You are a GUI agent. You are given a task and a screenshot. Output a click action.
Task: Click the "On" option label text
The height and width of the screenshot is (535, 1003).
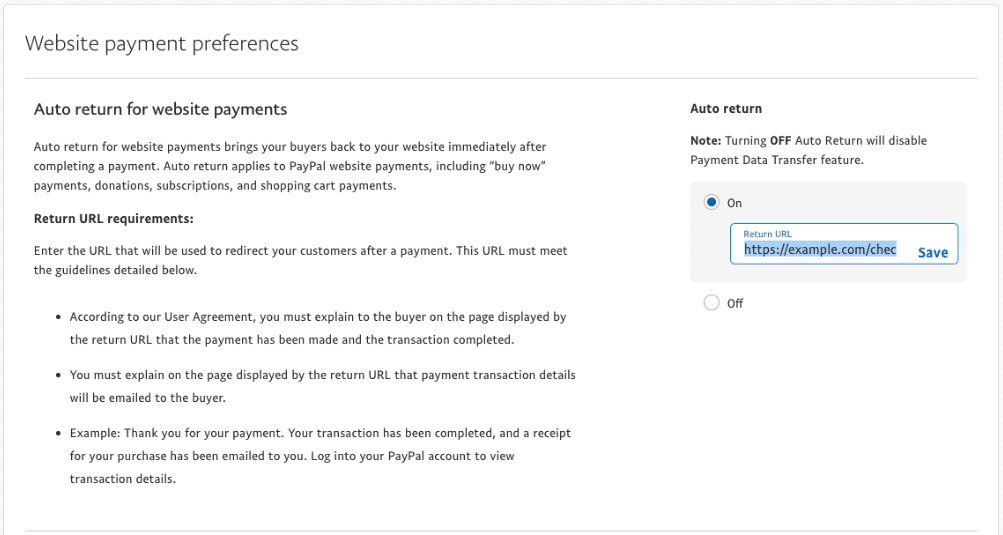tap(735, 203)
